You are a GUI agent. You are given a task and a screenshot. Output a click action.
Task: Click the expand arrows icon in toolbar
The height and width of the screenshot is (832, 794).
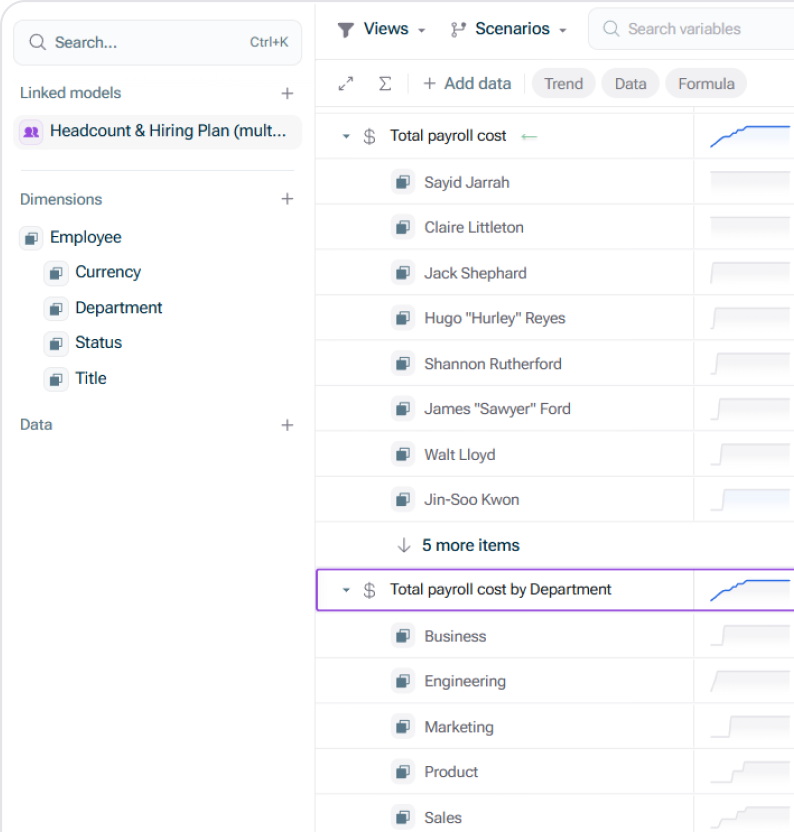coord(346,84)
